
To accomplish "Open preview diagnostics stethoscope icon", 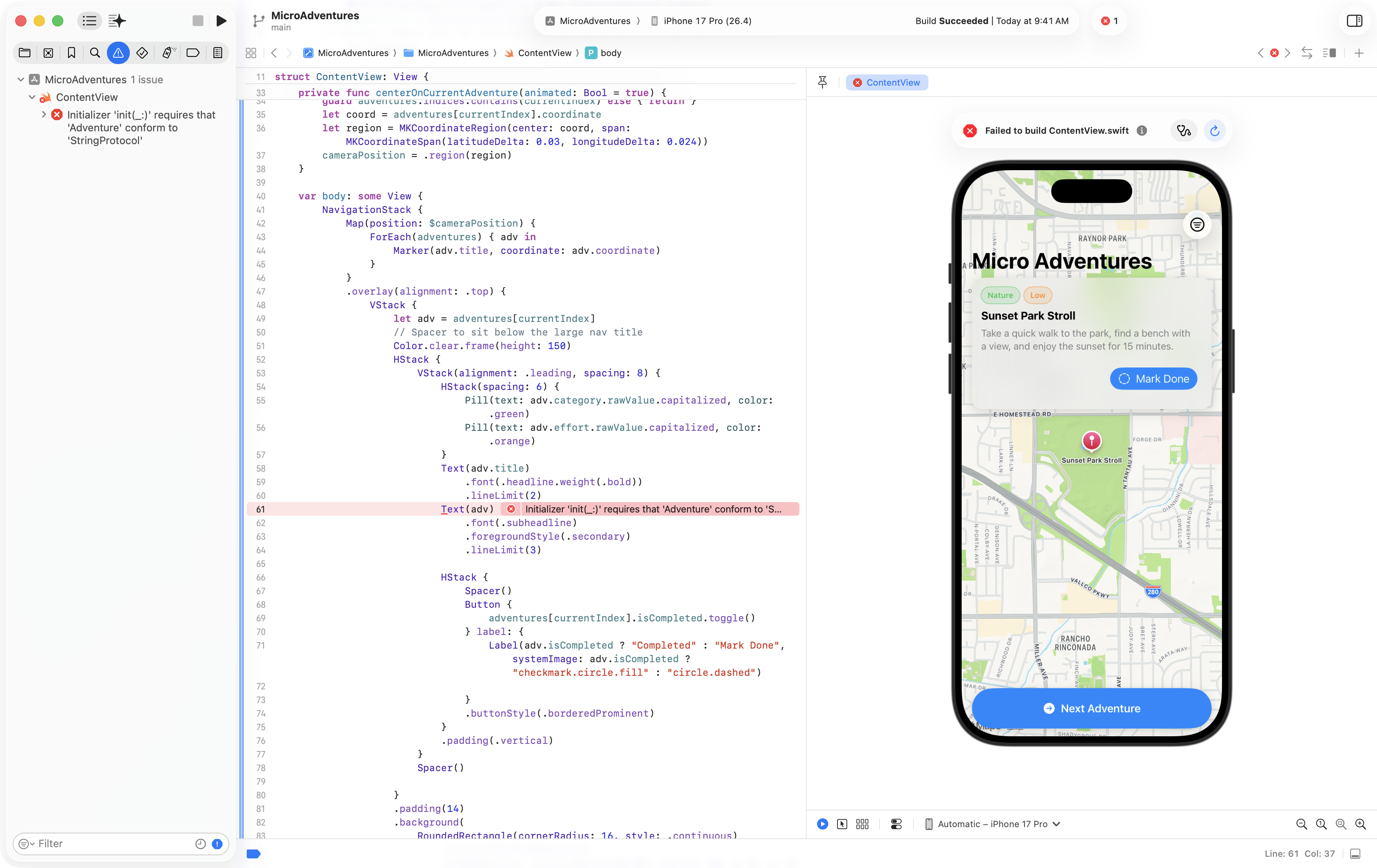I will (1183, 131).
